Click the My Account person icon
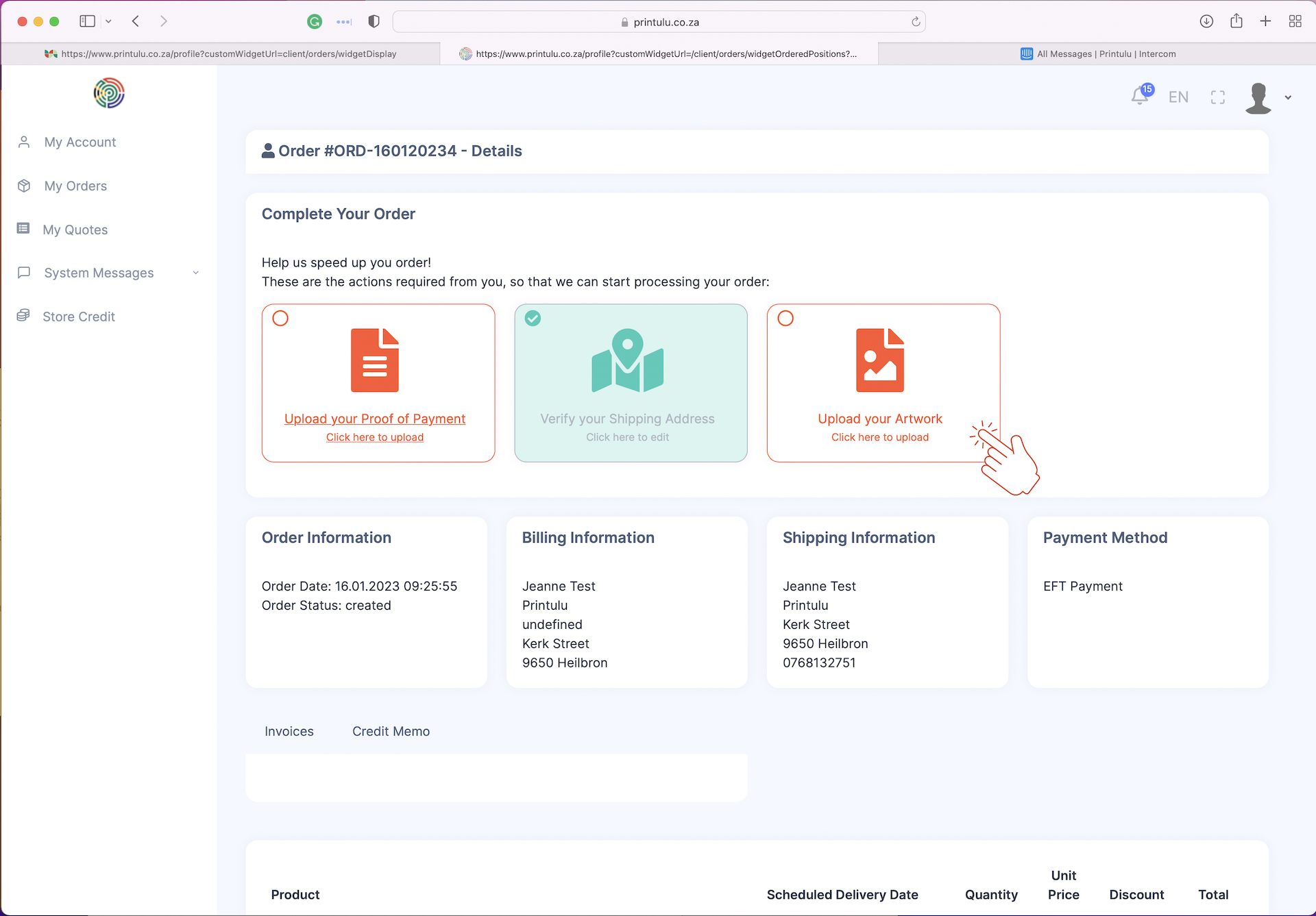The height and width of the screenshot is (916, 1316). (x=24, y=142)
